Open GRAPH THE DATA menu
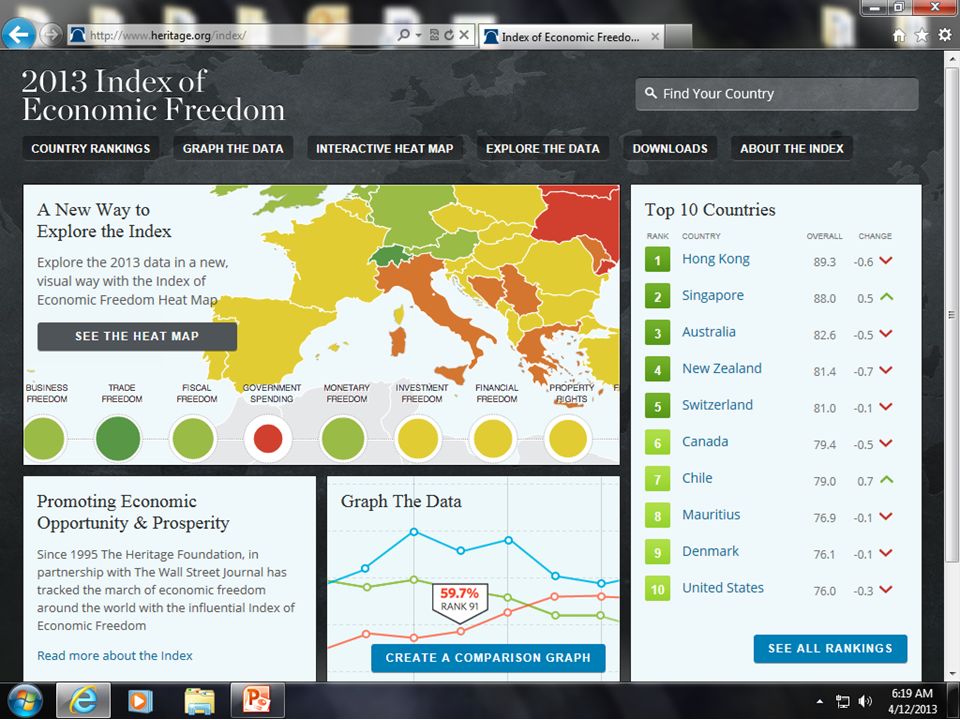Screen dimensions: 960x720 click(233, 148)
